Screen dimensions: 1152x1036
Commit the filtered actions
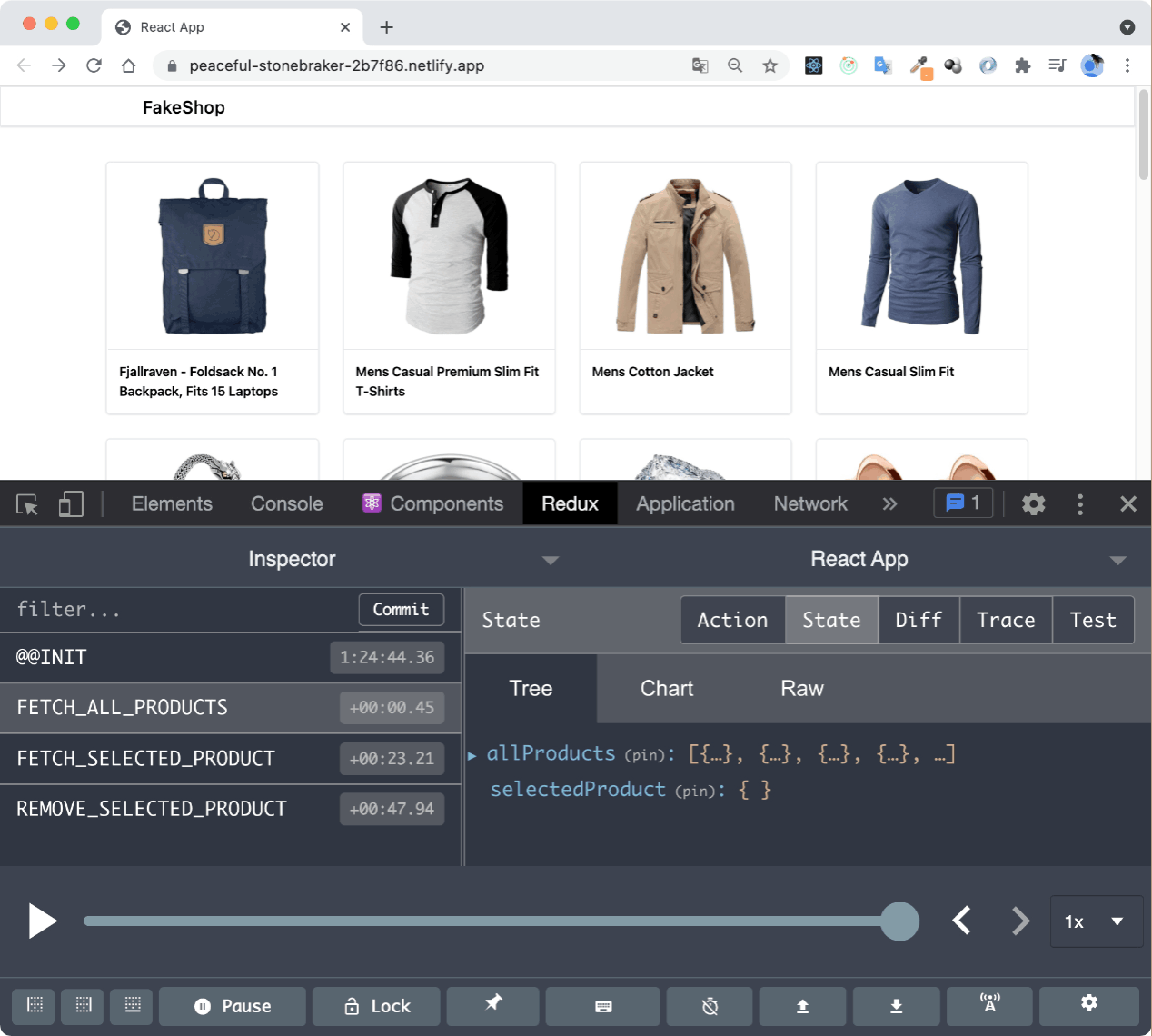coord(402,610)
